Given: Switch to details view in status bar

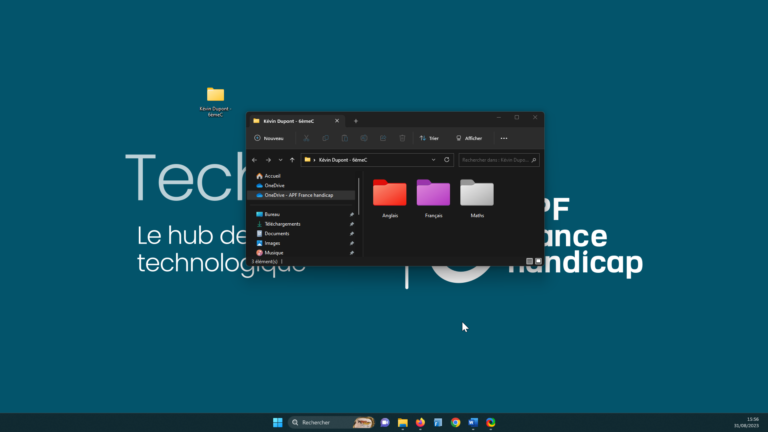Looking at the screenshot, I should 529,261.
